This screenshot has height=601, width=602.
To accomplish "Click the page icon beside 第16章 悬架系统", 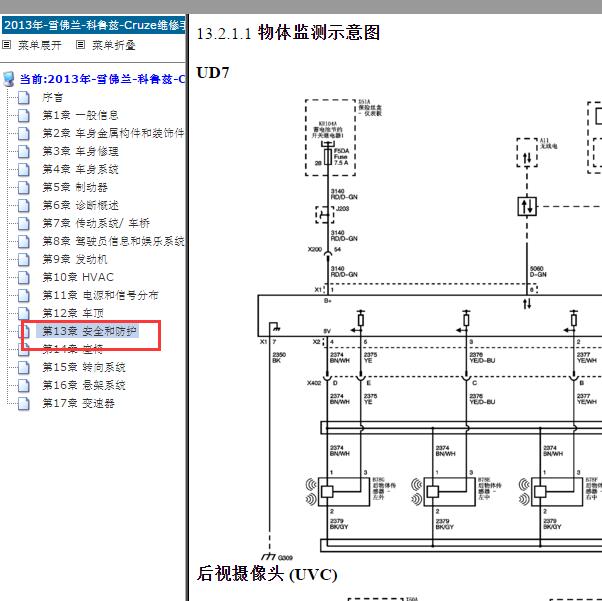I will point(24,385).
